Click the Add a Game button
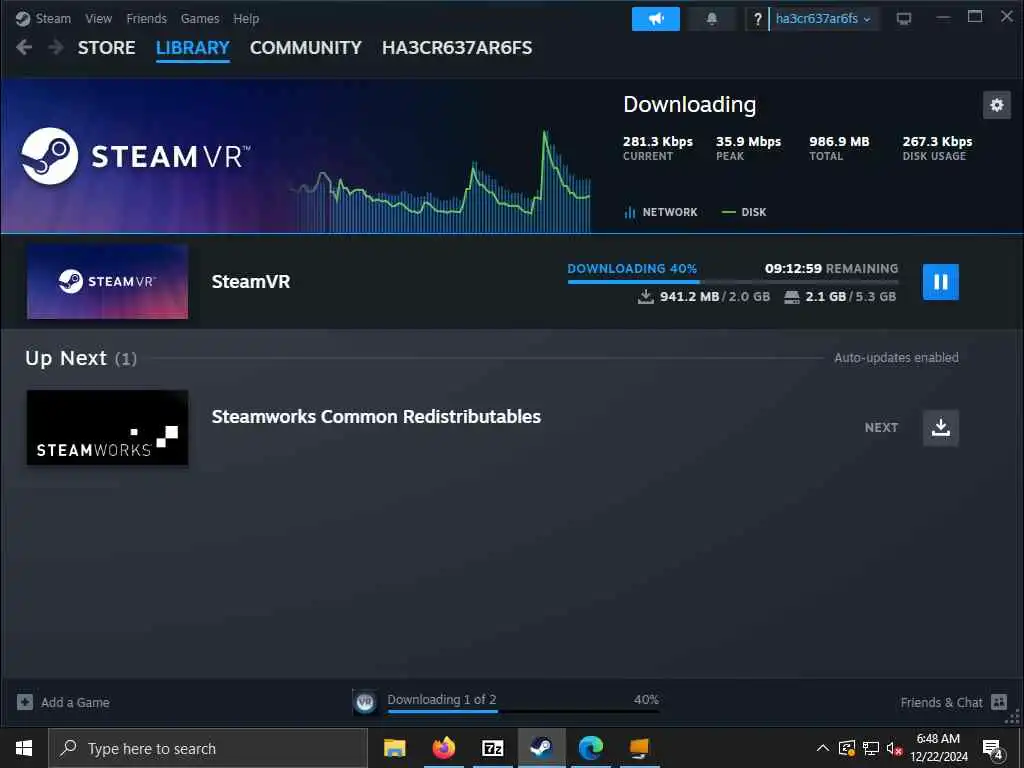Viewport: 1024px width, 768px height. [x=63, y=702]
